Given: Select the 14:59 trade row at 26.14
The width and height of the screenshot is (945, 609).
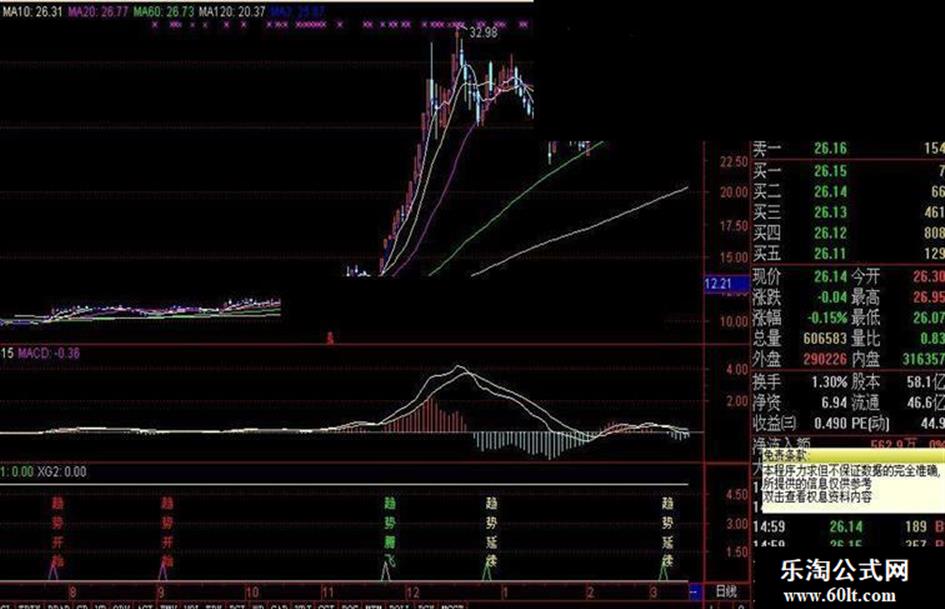Looking at the screenshot, I should pyautogui.click(x=849, y=527).
